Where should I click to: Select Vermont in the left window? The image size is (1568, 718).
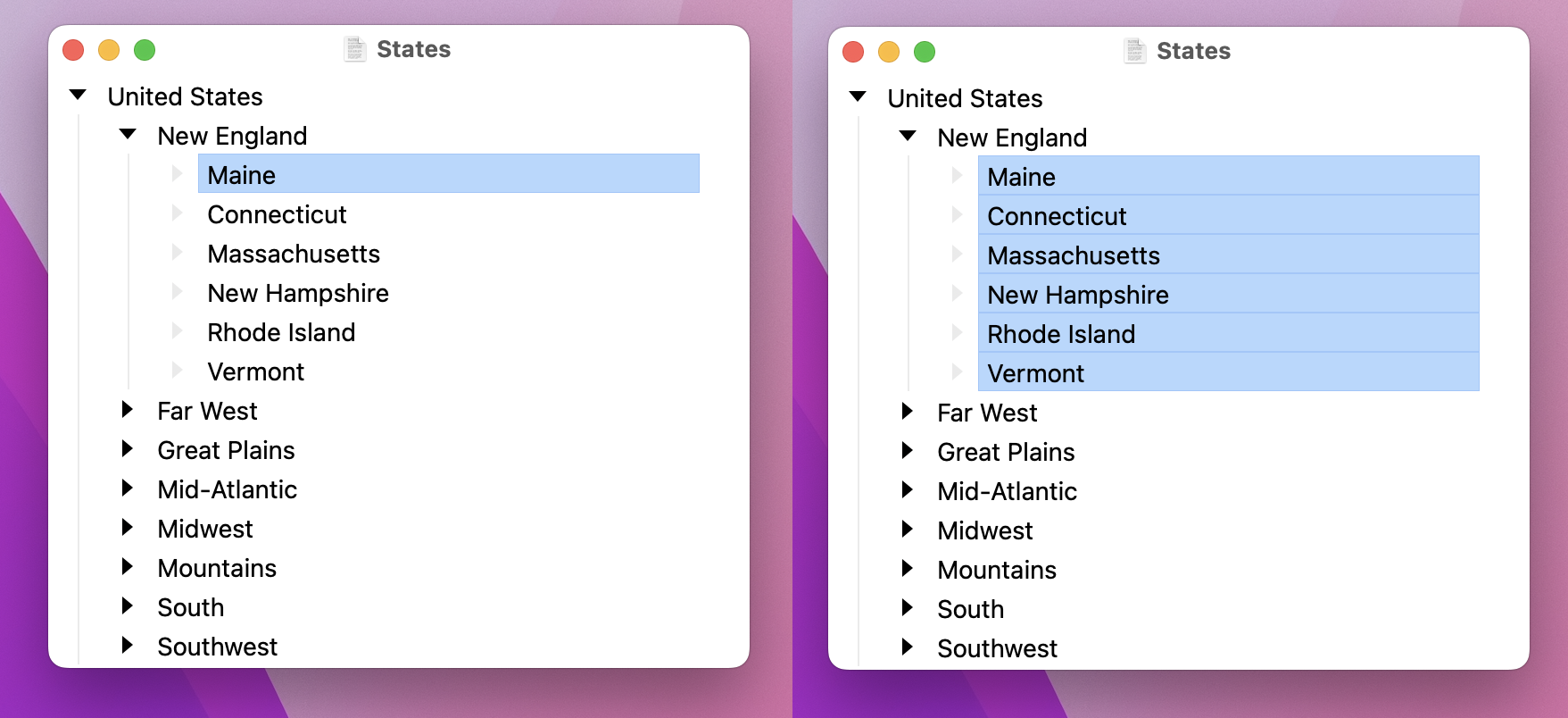click(255, 372)
